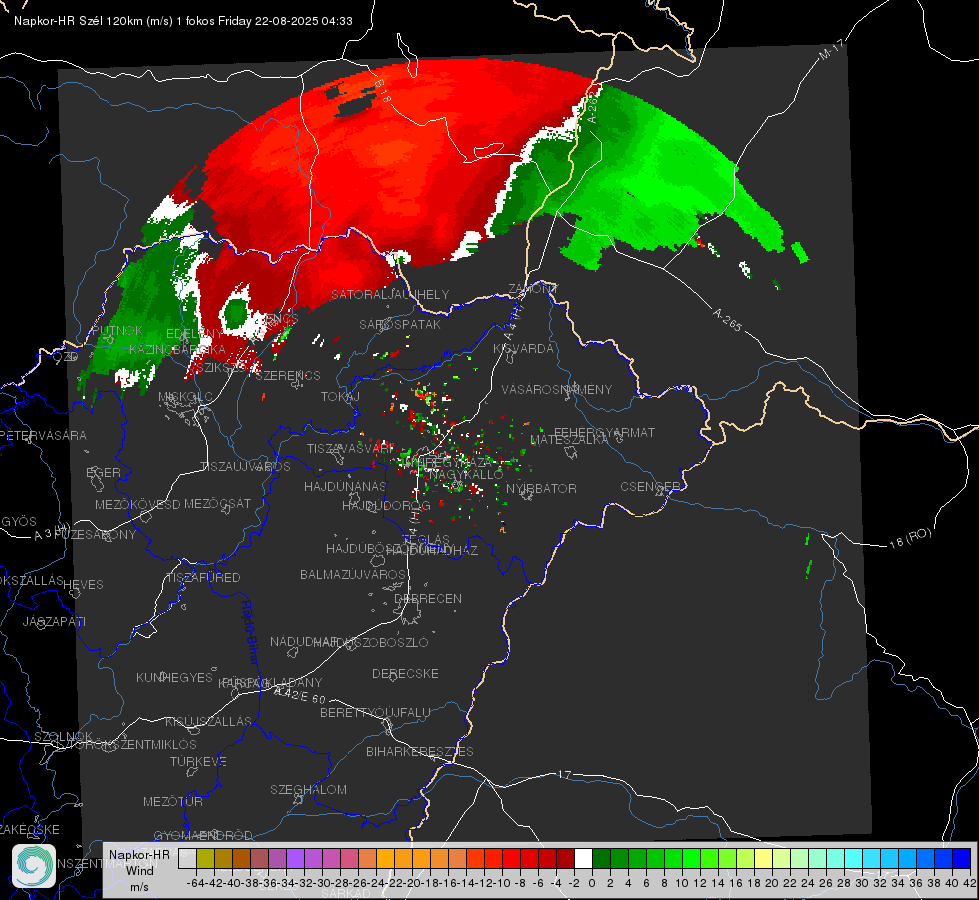Click the Hajdú-Bihar county label
979x900 pixels.
click(250, 631)
